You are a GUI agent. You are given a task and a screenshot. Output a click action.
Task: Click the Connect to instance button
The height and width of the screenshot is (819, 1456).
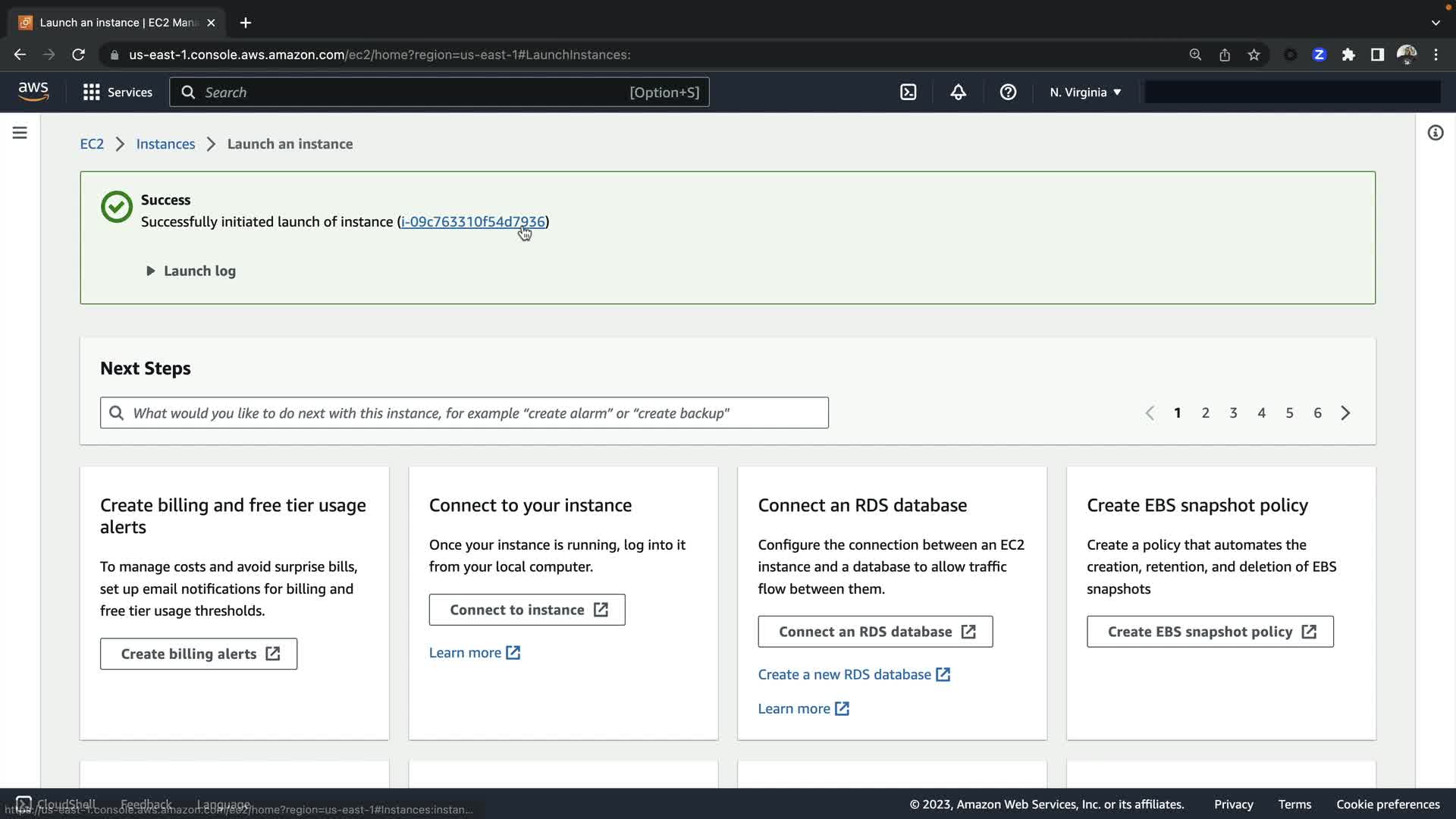(x=527, y=610)
